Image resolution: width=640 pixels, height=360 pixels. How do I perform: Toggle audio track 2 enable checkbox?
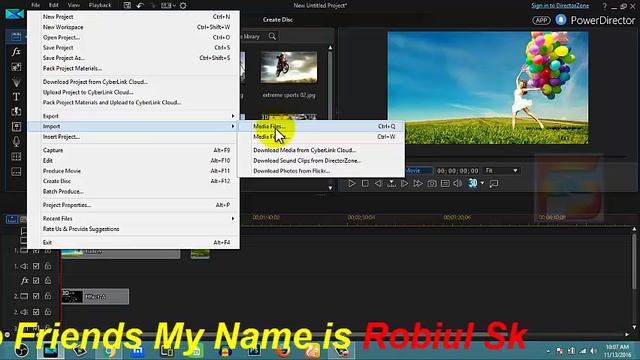[36, 312]
